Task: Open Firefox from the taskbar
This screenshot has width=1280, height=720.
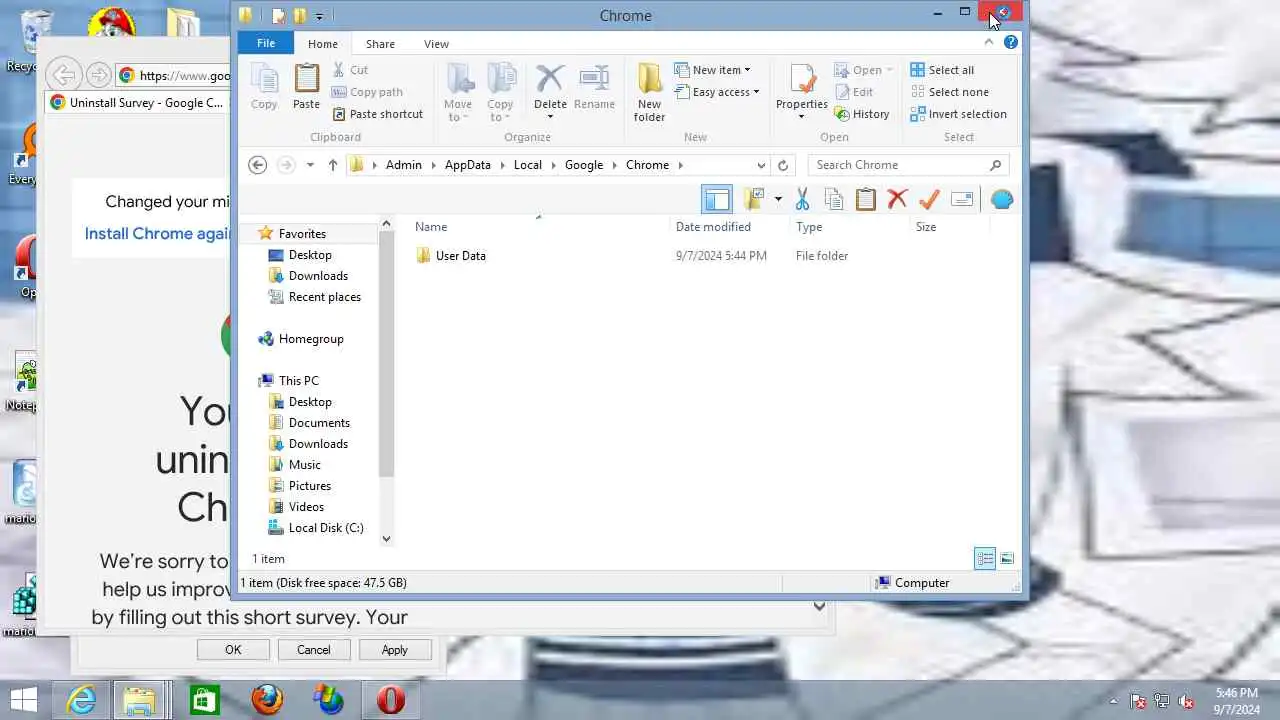Action: pos(267,700)
